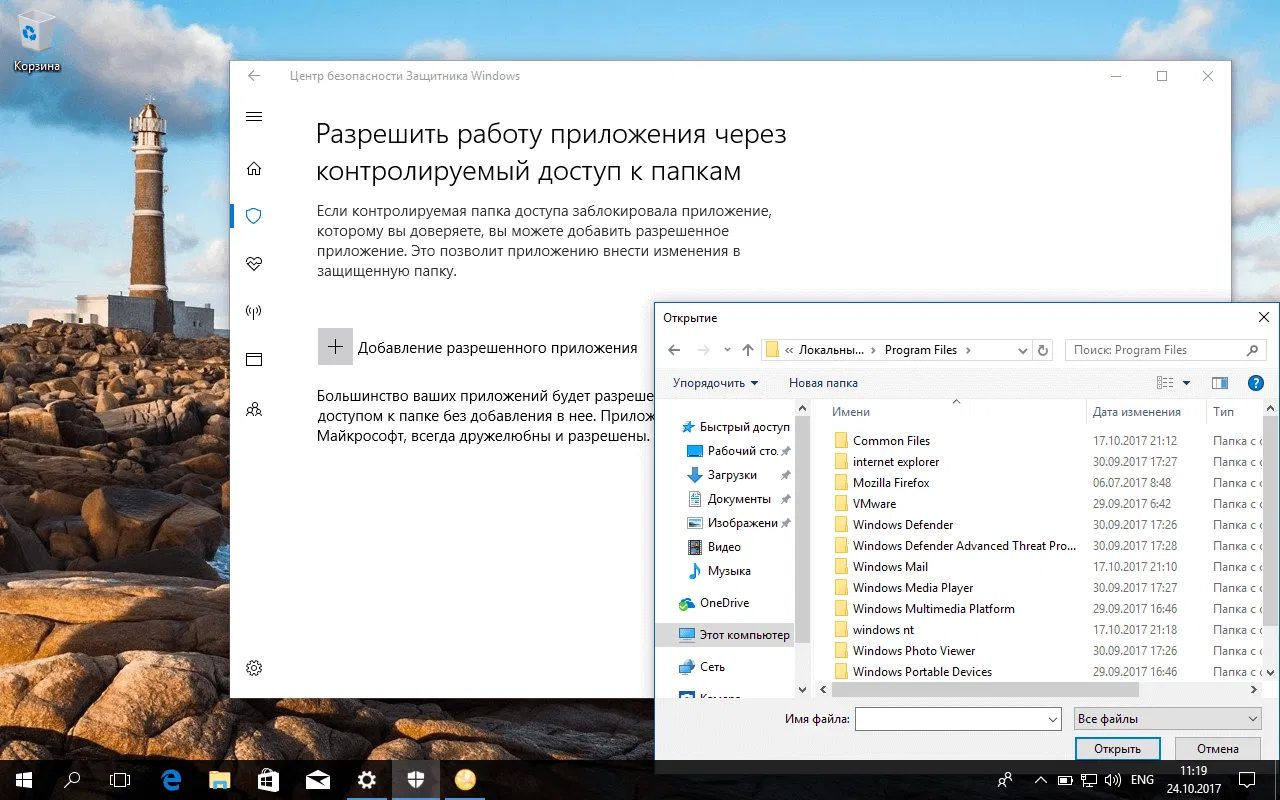Open the device health heart icon
This screenshot has height=800, width=1280.
coord(254,263)
